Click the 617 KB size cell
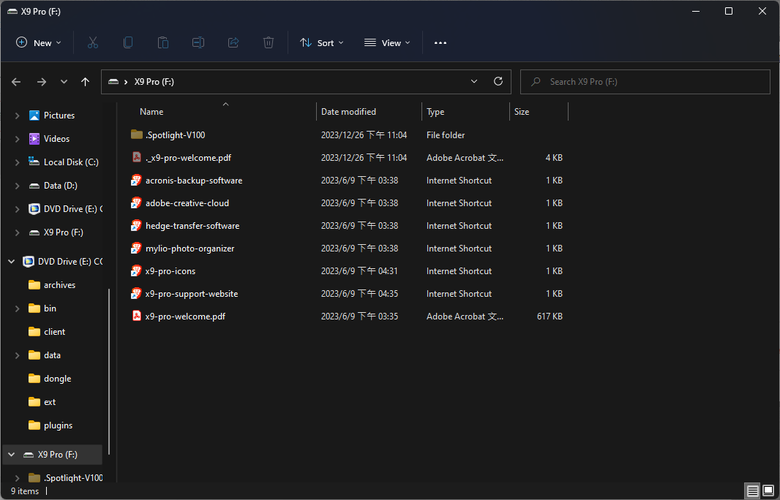This screenshot has height=500, width=780. click(549, 316)
